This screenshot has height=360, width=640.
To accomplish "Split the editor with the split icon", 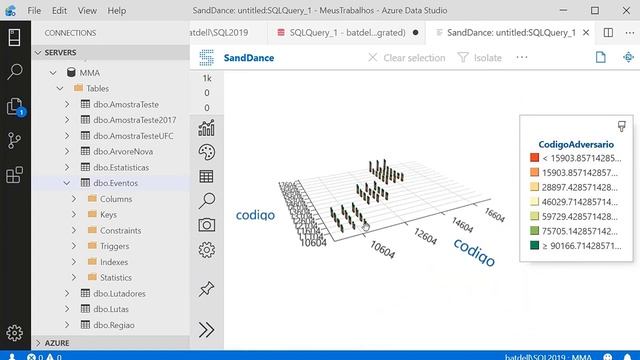I will [x=608, y=33].
